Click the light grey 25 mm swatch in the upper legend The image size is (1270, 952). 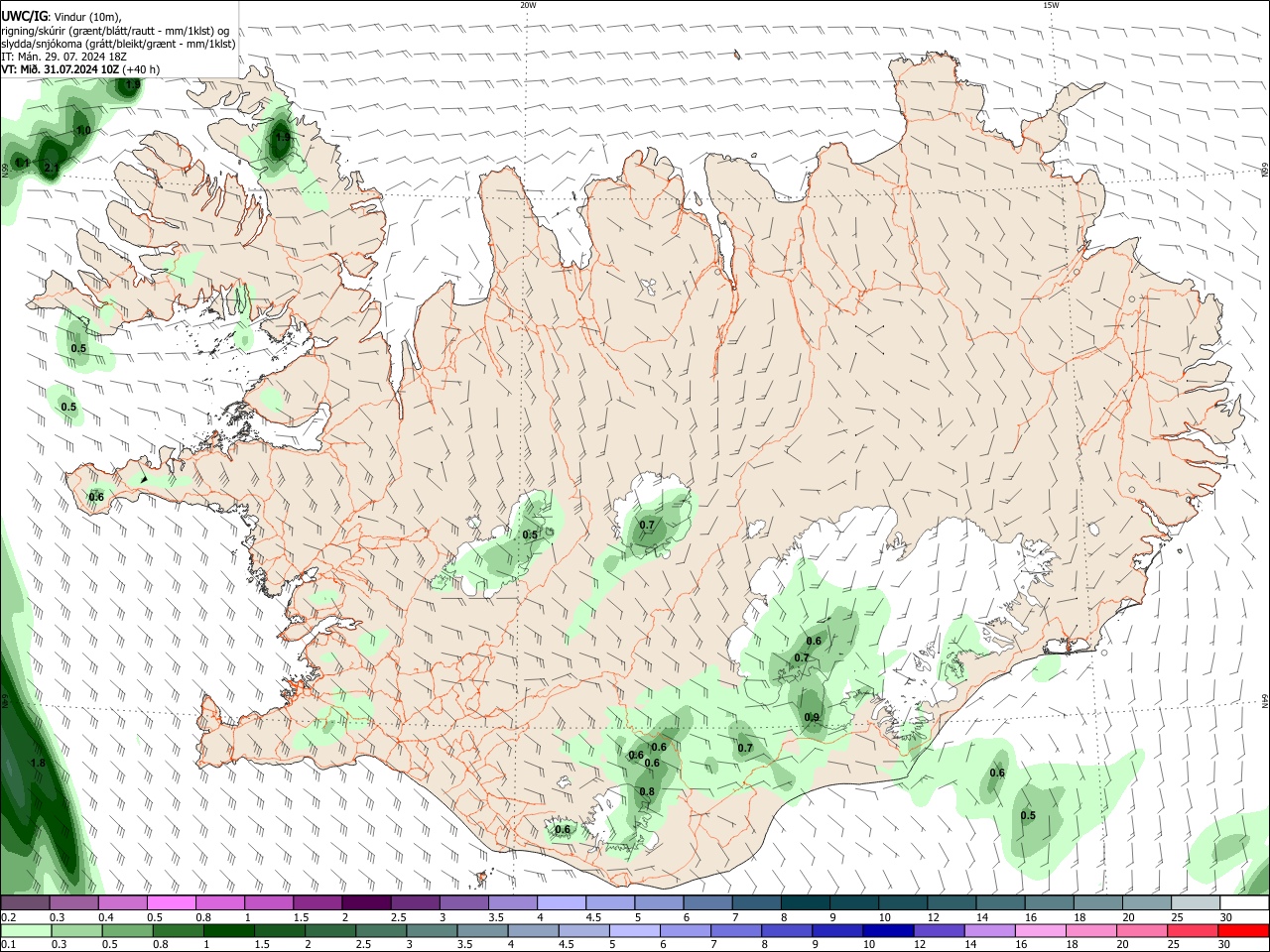coord(1196,902)
